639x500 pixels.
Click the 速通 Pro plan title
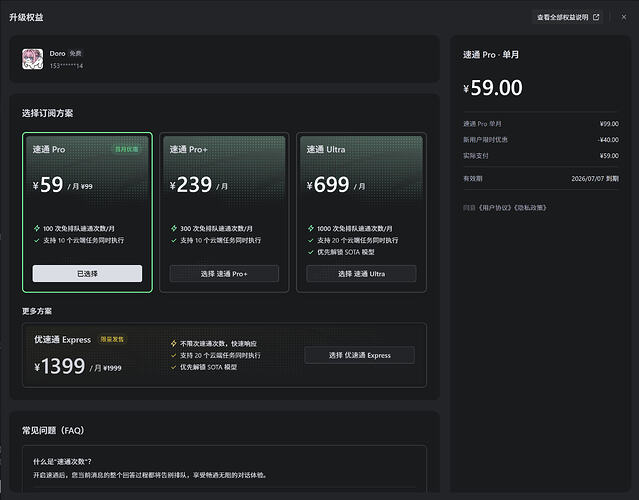click(49, 149)
